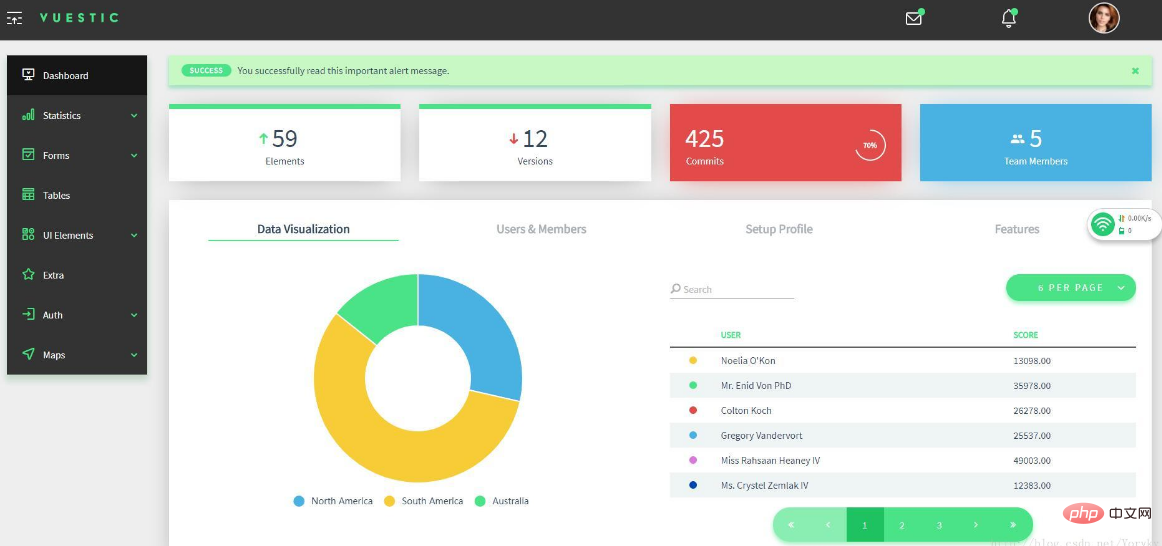Dismiss the success alert message
This screenshot has width=1162, height=546.
click(x=1135, y=71)
